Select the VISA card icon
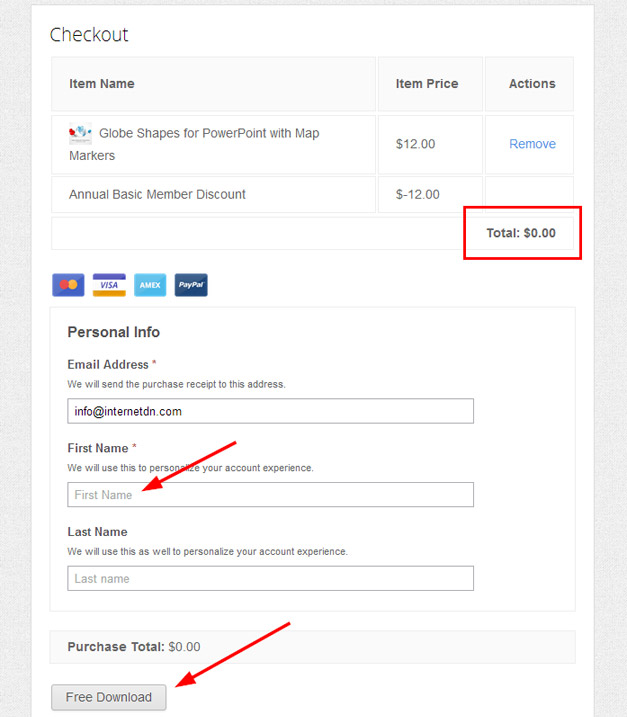This screenshot has width=627, height=717. pos(109,285)
